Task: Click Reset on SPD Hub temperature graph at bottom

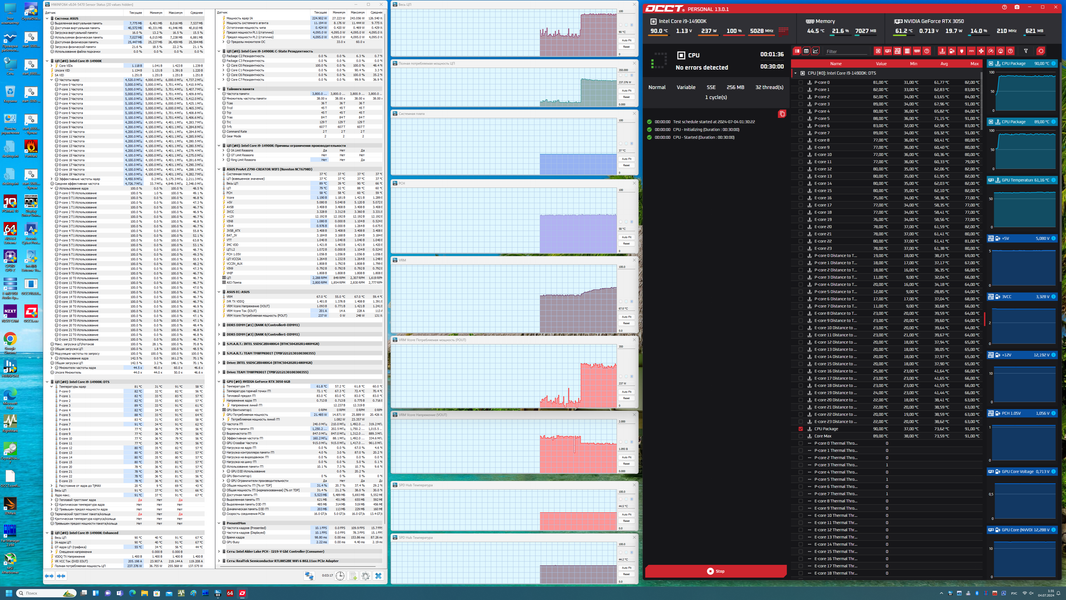Action: click(627, 574)
